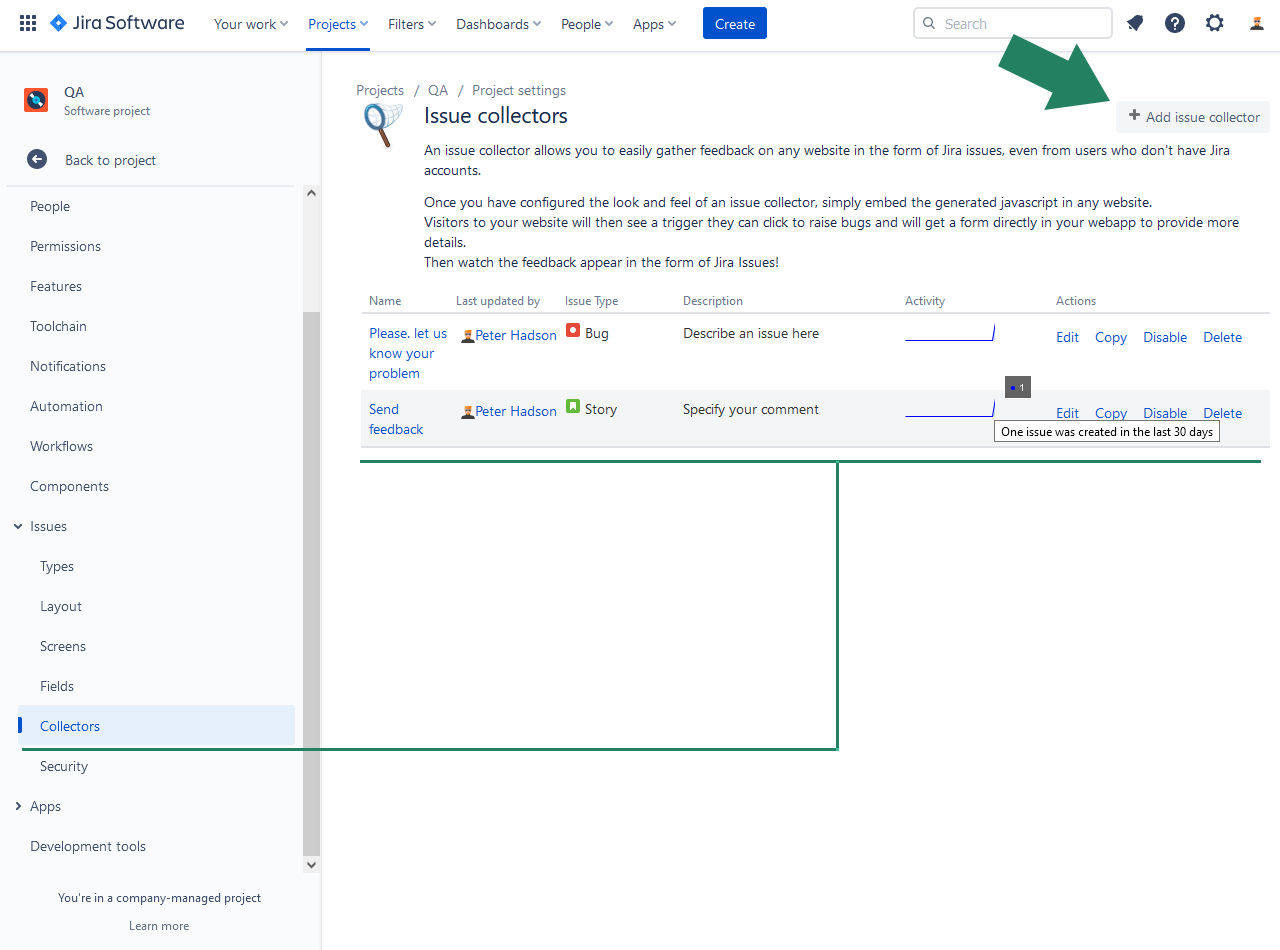
Task: Click the Add issue collector button
Action: coord(1193,117)
